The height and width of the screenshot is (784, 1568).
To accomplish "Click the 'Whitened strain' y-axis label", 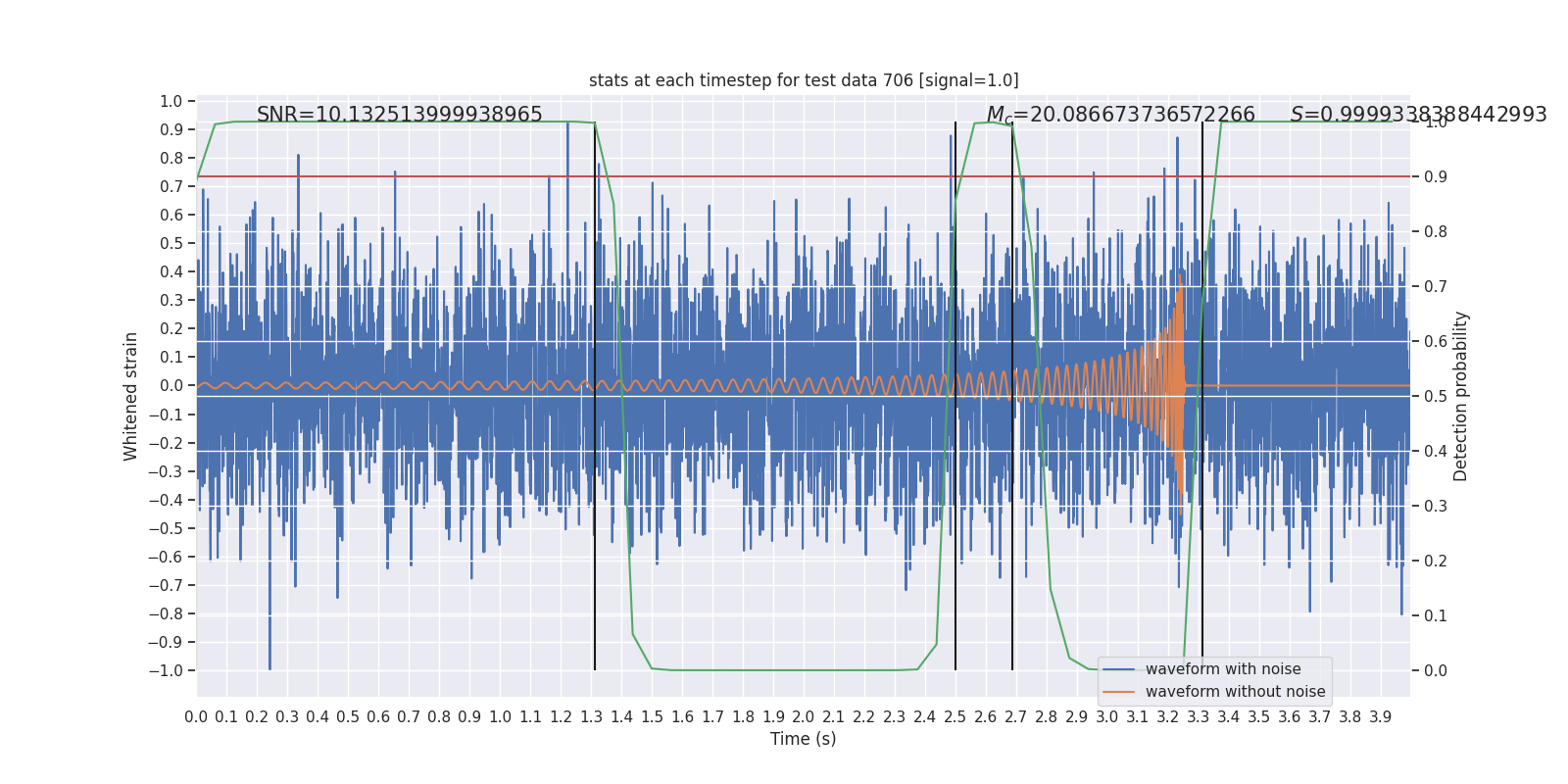I will 131,396.
